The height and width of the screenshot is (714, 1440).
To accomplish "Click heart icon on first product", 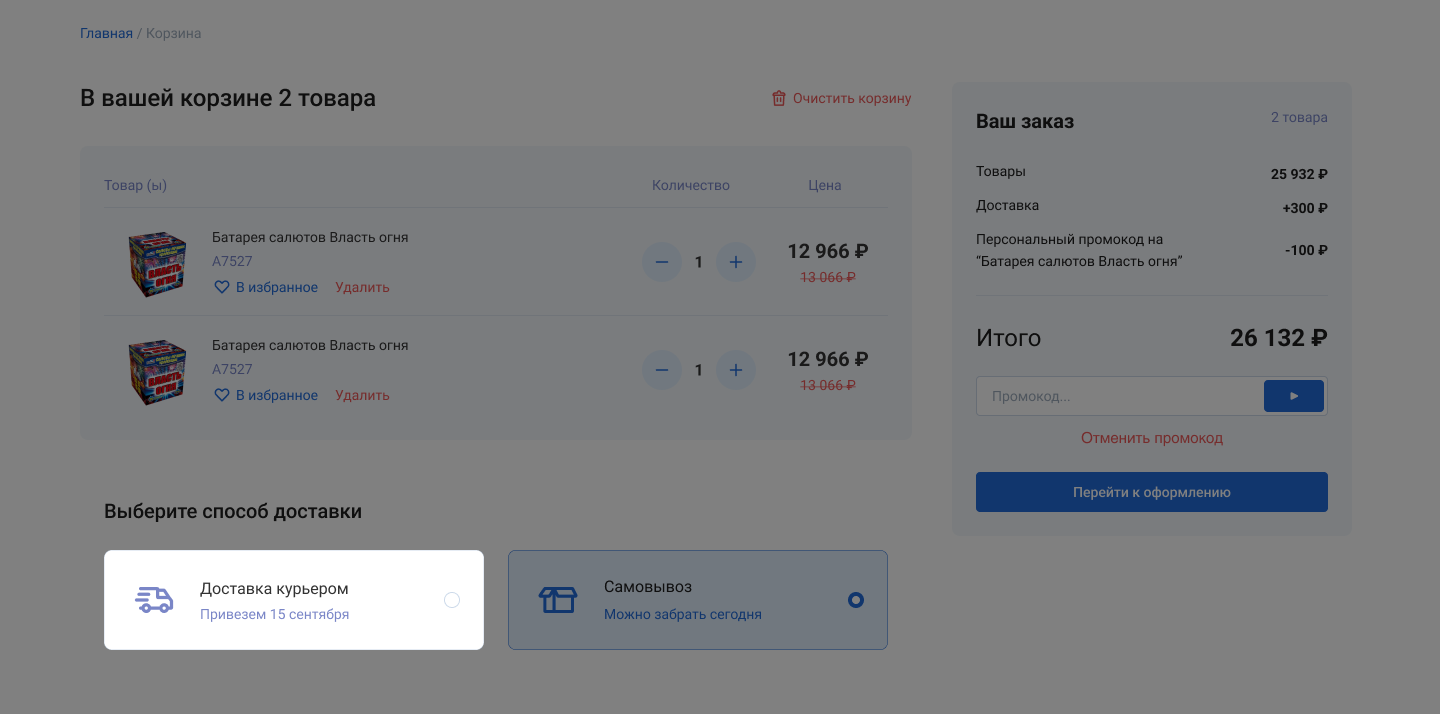I will pyautogui.click(x=222, y=288).
